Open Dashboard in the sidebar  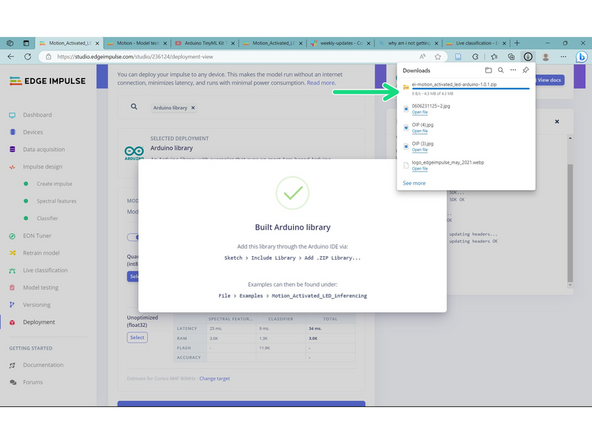pyautogui.click(x=37, y=115)
